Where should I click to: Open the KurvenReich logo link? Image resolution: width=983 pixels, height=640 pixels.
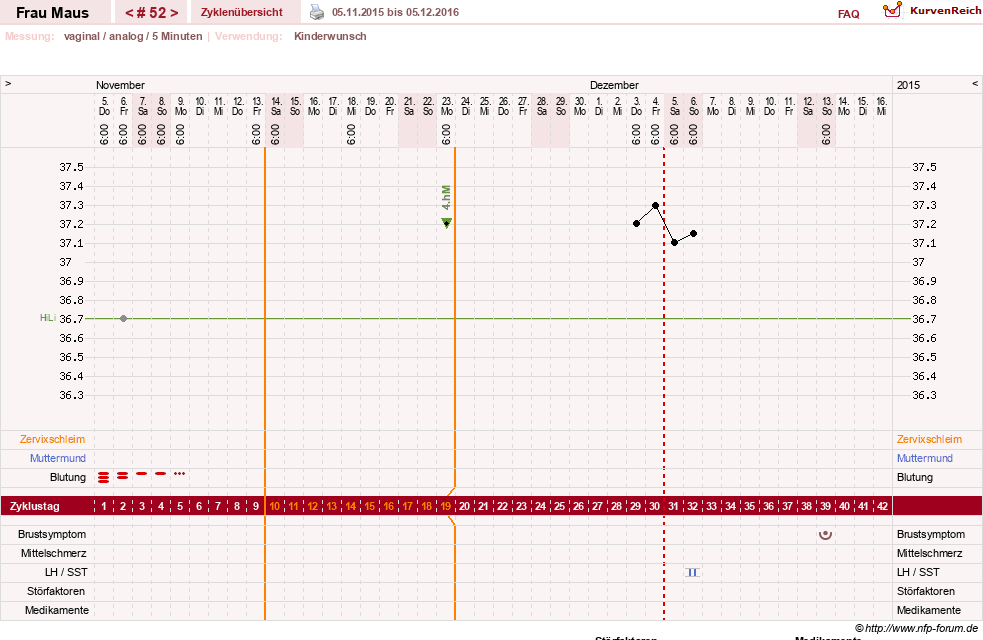(932, 11)
